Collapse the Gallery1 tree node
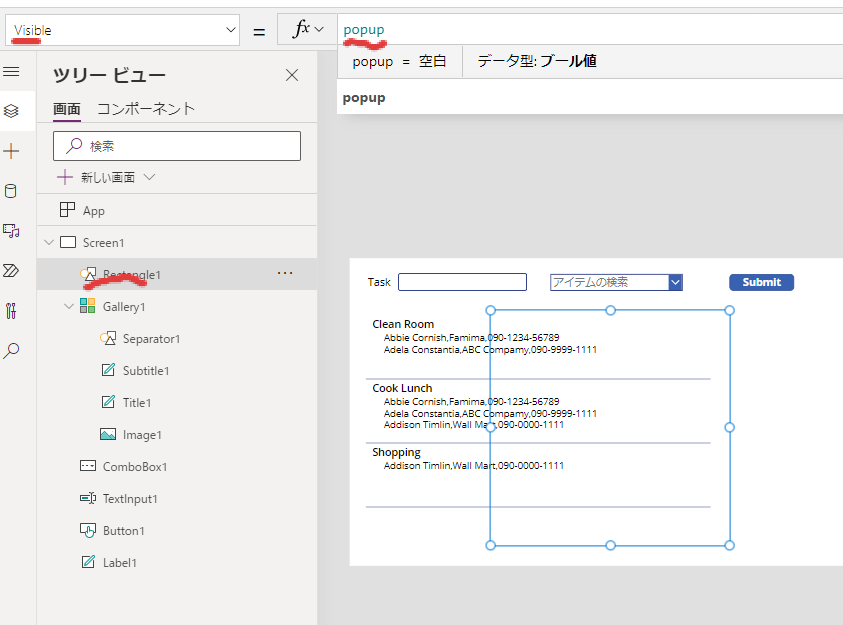843x625 pixels. pos(68,307)
